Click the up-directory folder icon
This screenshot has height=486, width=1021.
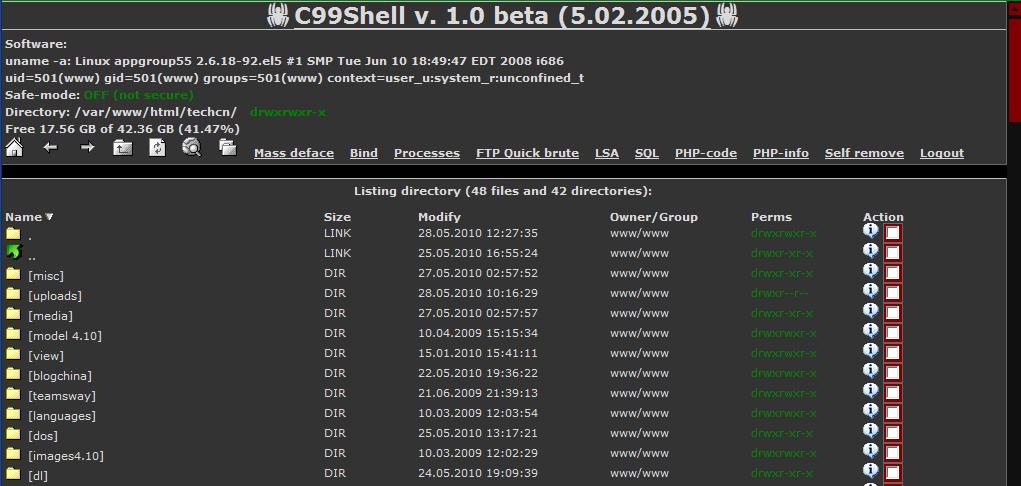(x=122, y=148)
